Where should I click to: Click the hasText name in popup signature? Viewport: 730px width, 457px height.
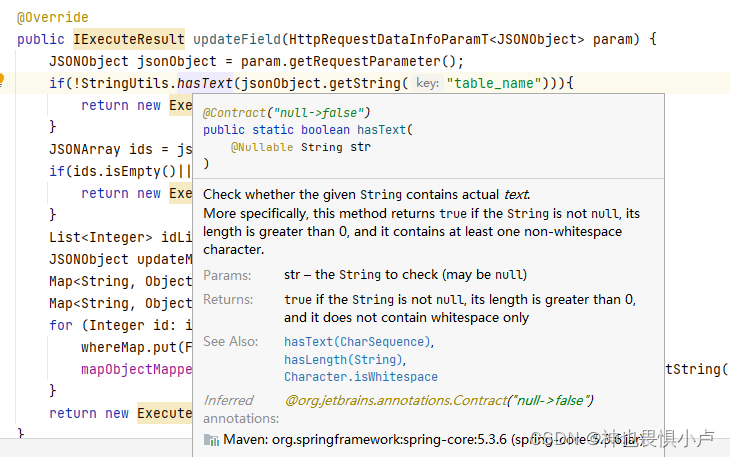coord(382,129)
